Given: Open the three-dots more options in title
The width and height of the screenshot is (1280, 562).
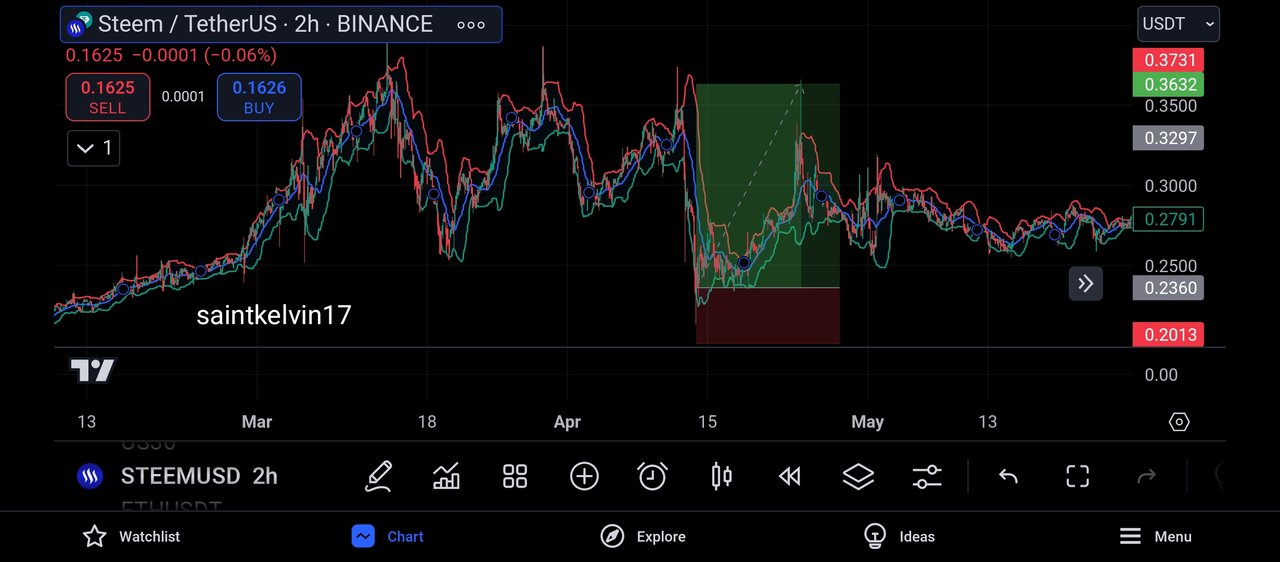Looking at the screenshot, I should pos(471,25).
